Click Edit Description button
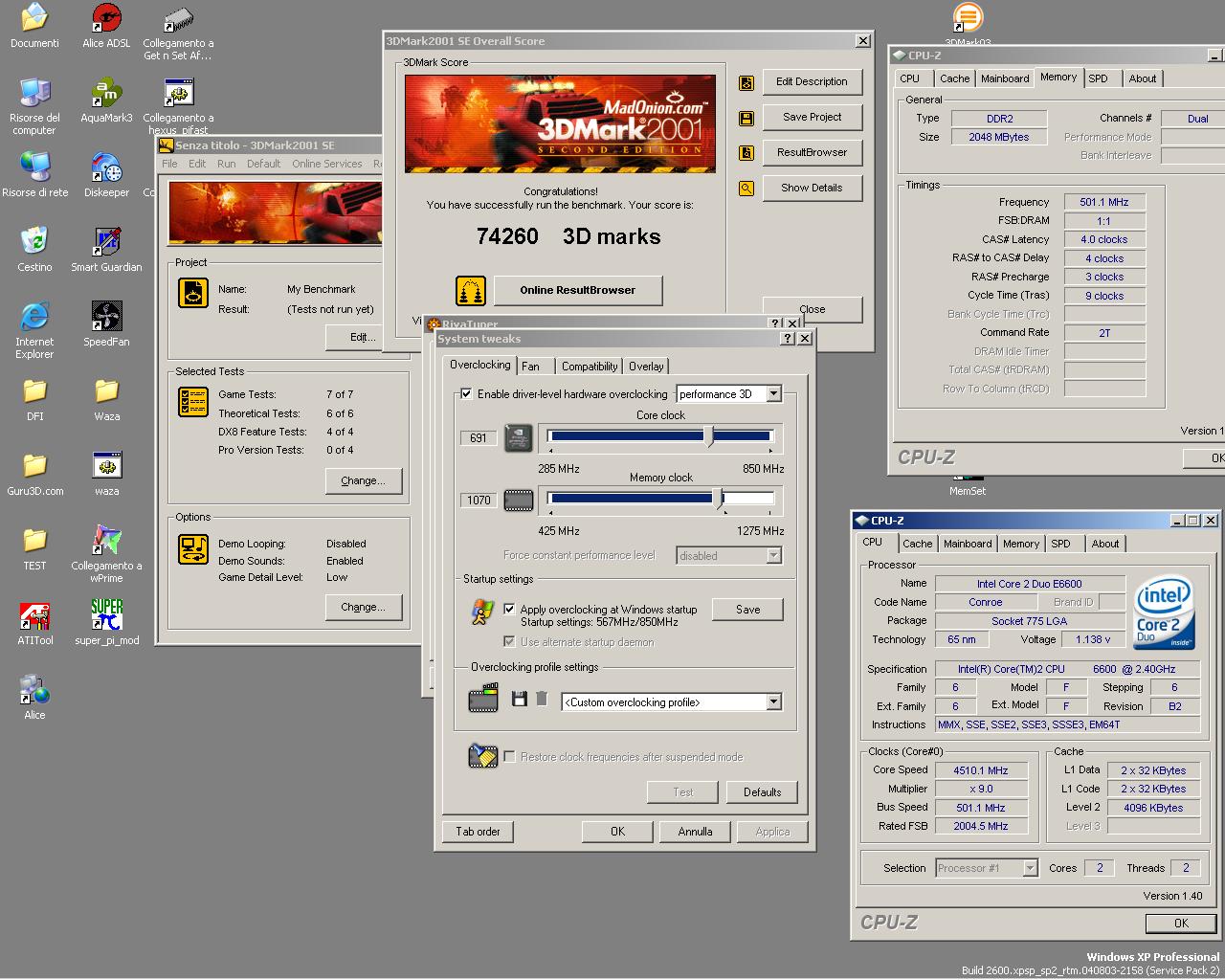This screenshot has width=1225, height=980. [812, 81]
